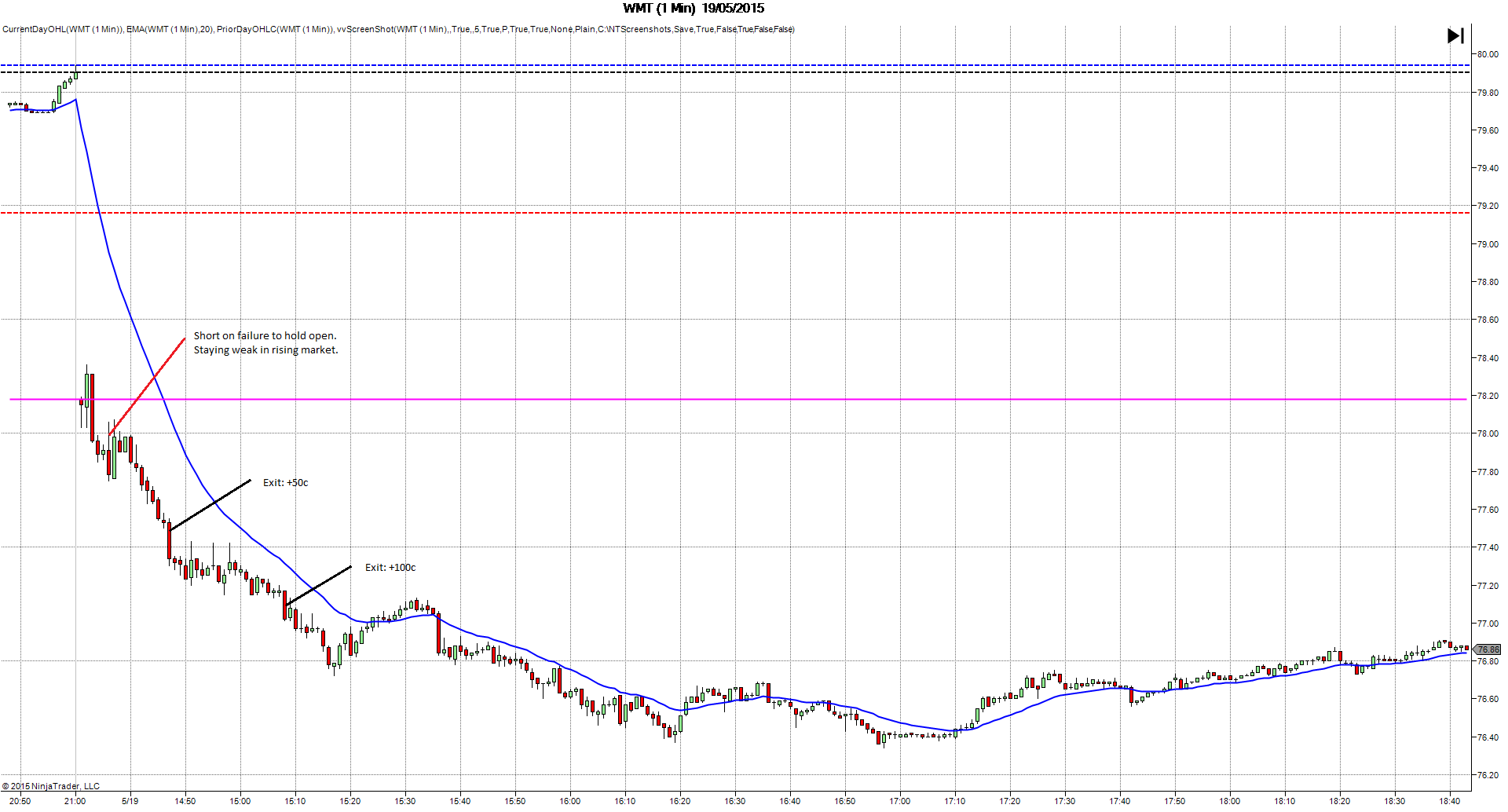The height and width of the screenshot is (812, 1508).
Task: Click the 78.20 price axis label
Action: click(1488, 396)
